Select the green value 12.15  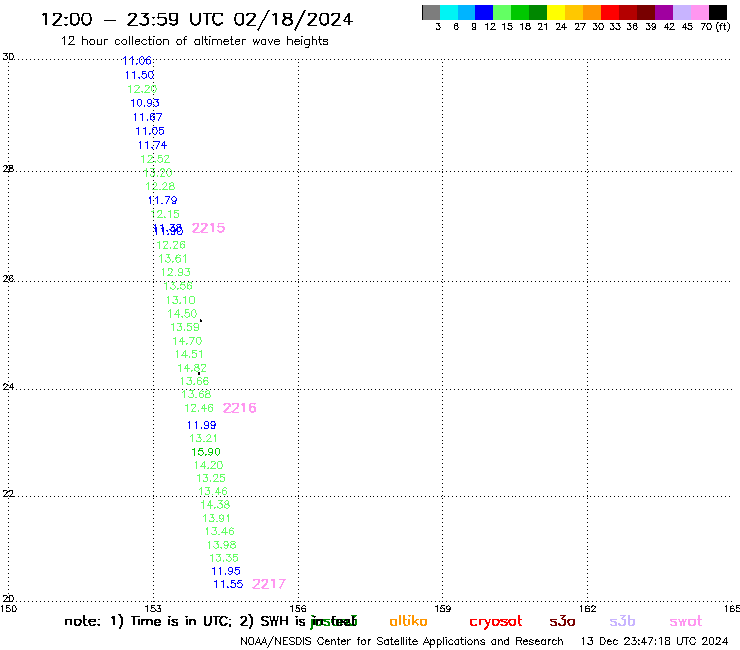165,214
